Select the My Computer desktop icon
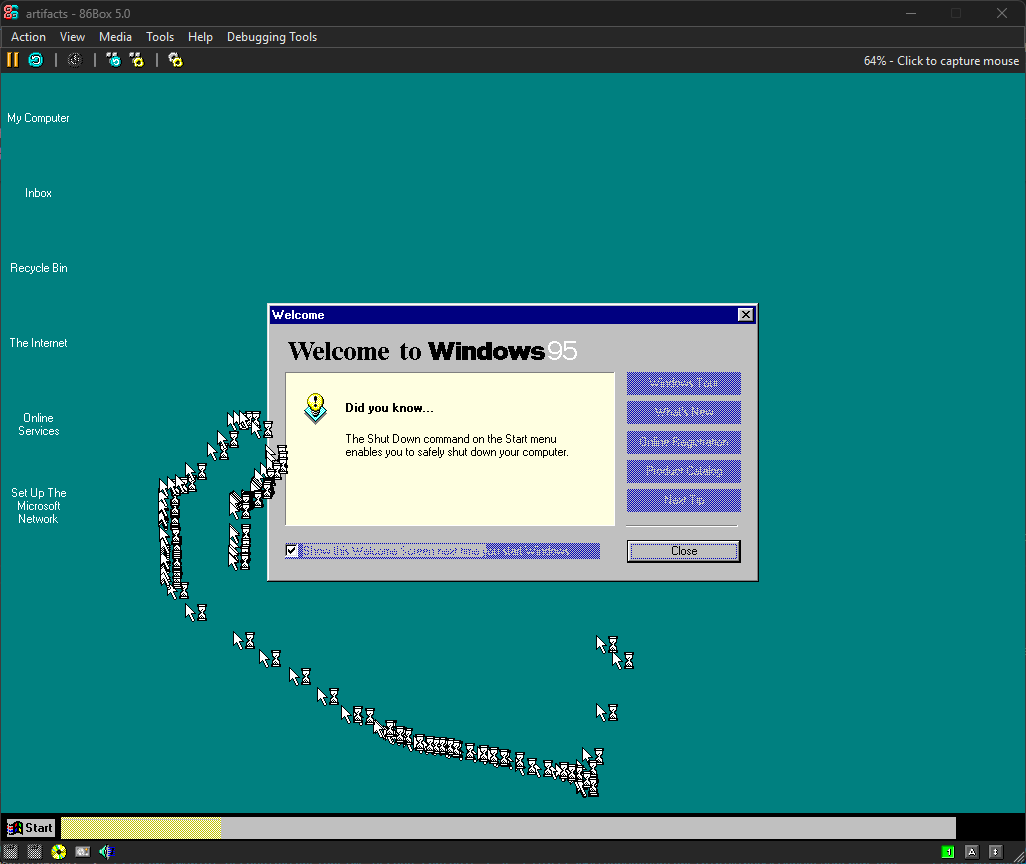The width and height of the screenshot is (1026, 864). [x=38, y=118]
